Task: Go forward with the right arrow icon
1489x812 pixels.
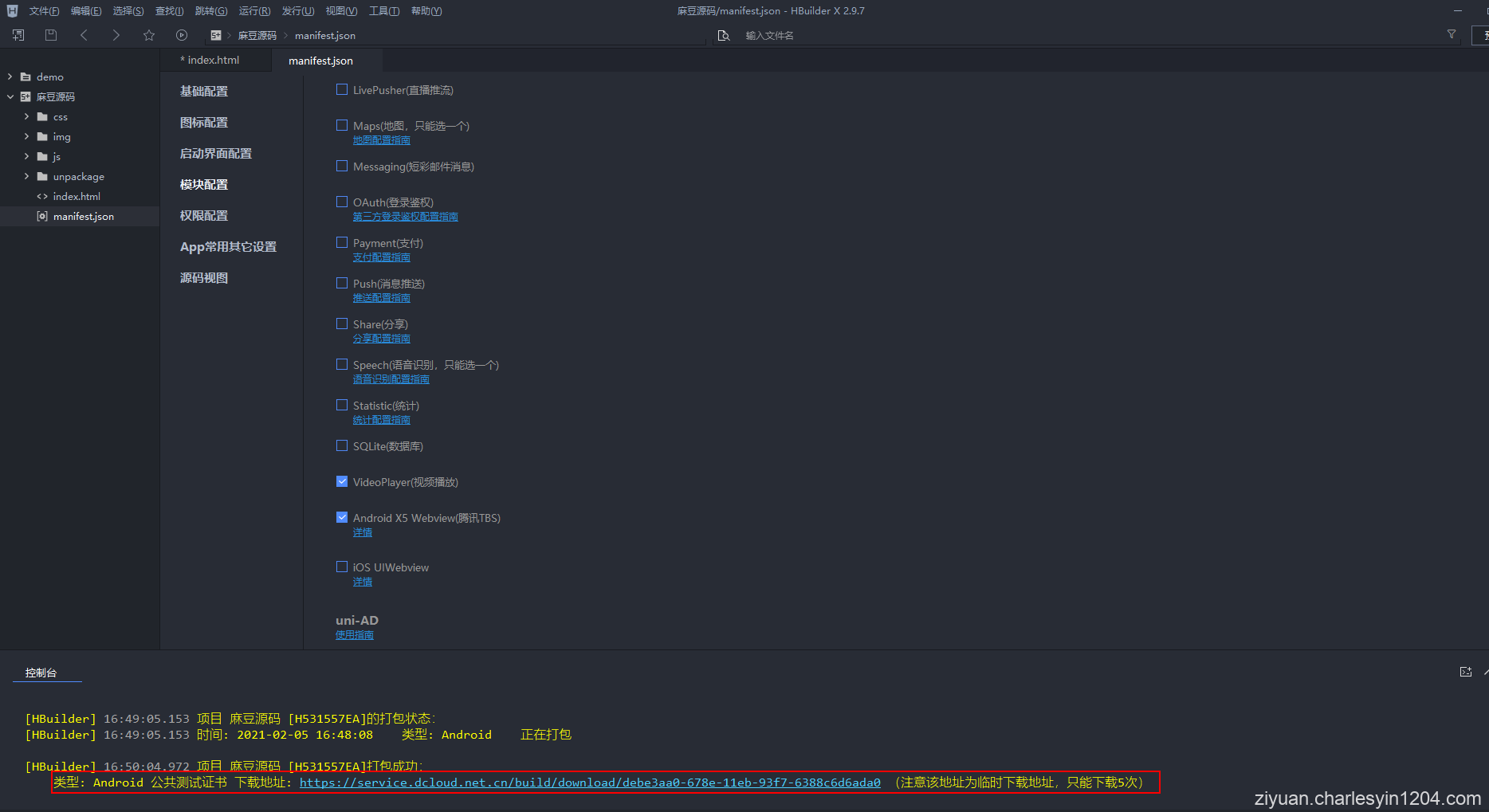Action: 116,35
